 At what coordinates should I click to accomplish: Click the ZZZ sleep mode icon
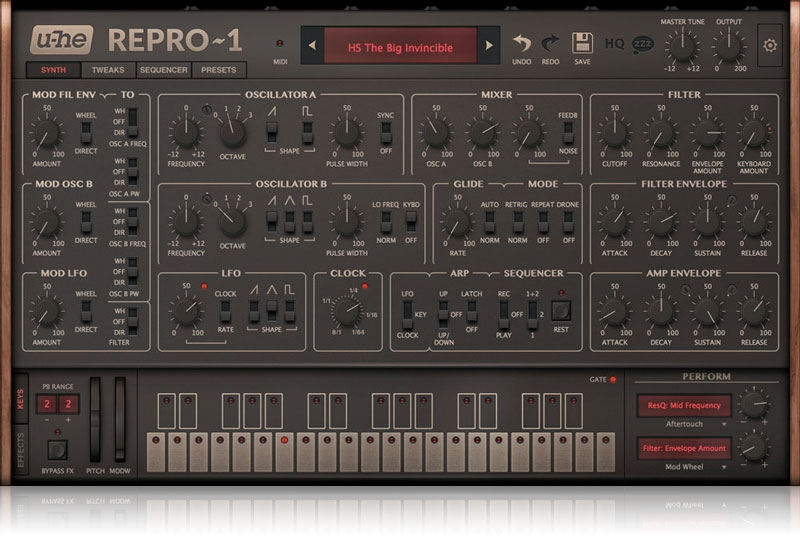pos(642,45)
